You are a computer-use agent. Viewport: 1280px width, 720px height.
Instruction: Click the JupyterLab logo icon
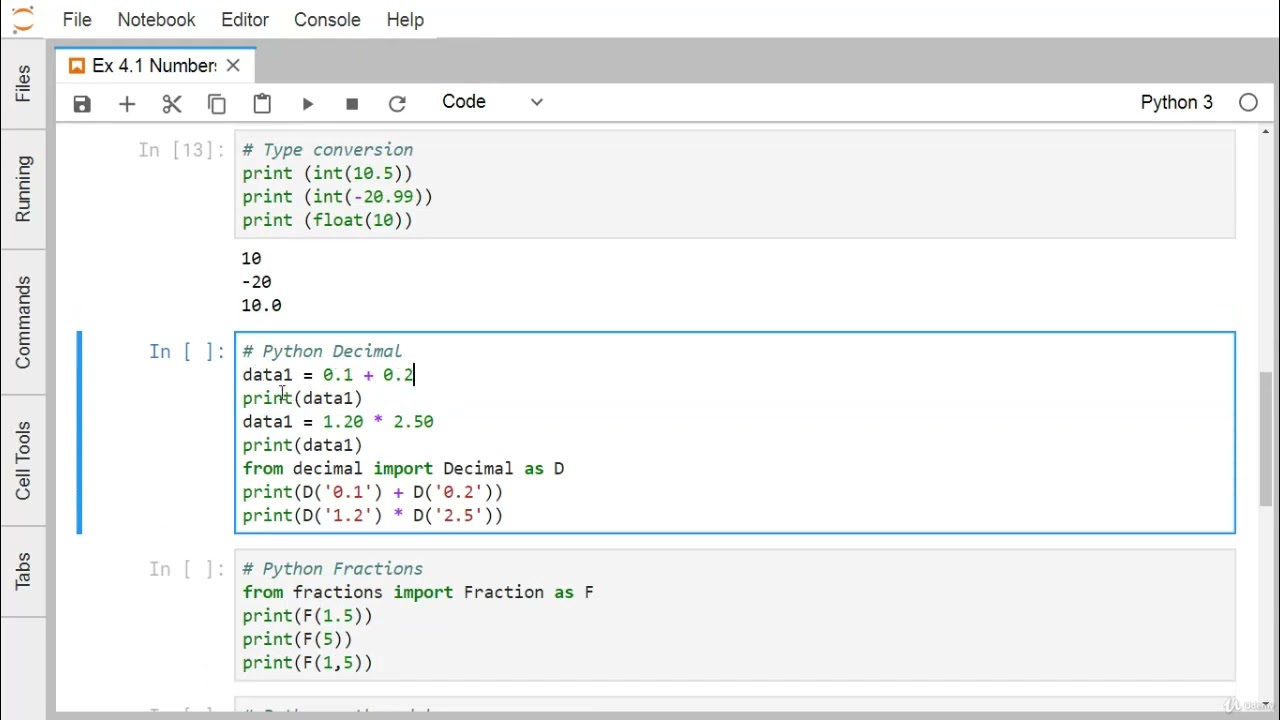22,20
